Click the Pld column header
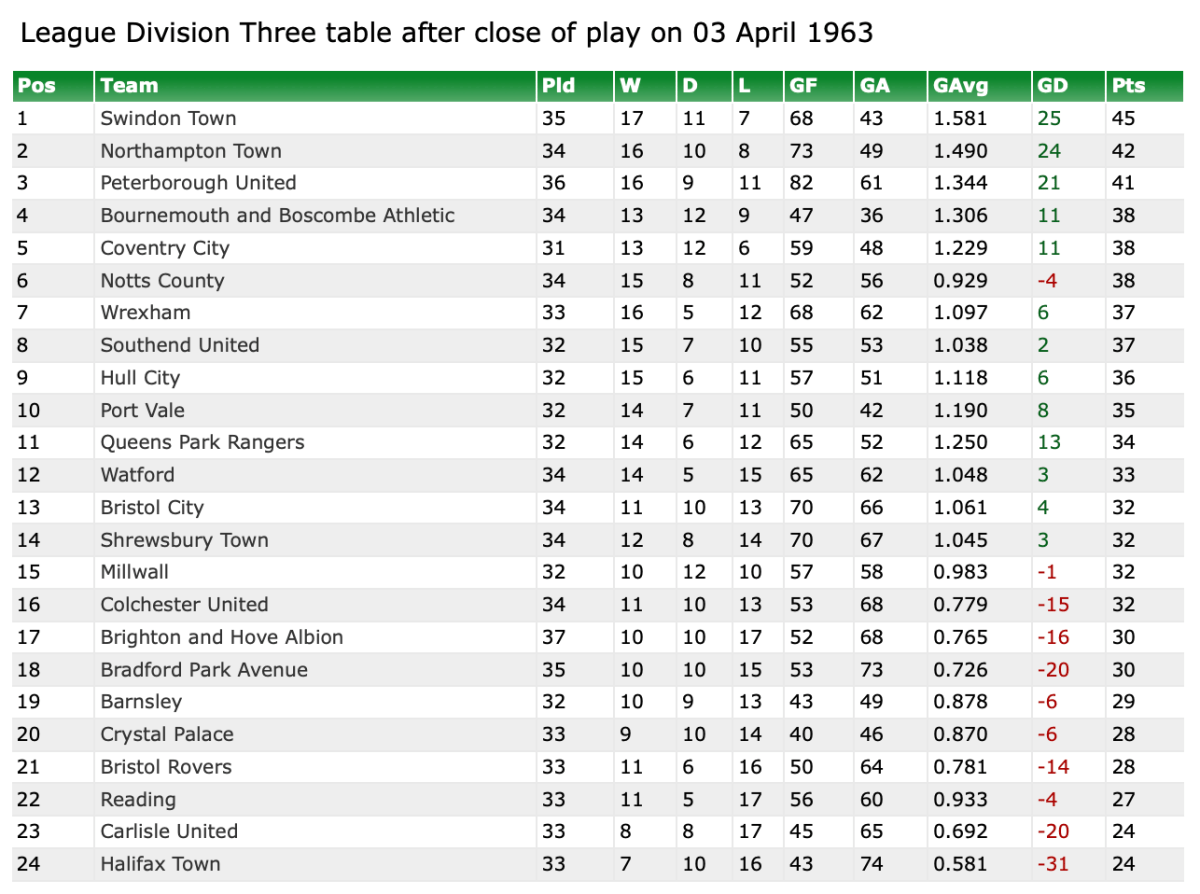 (558, 86)
